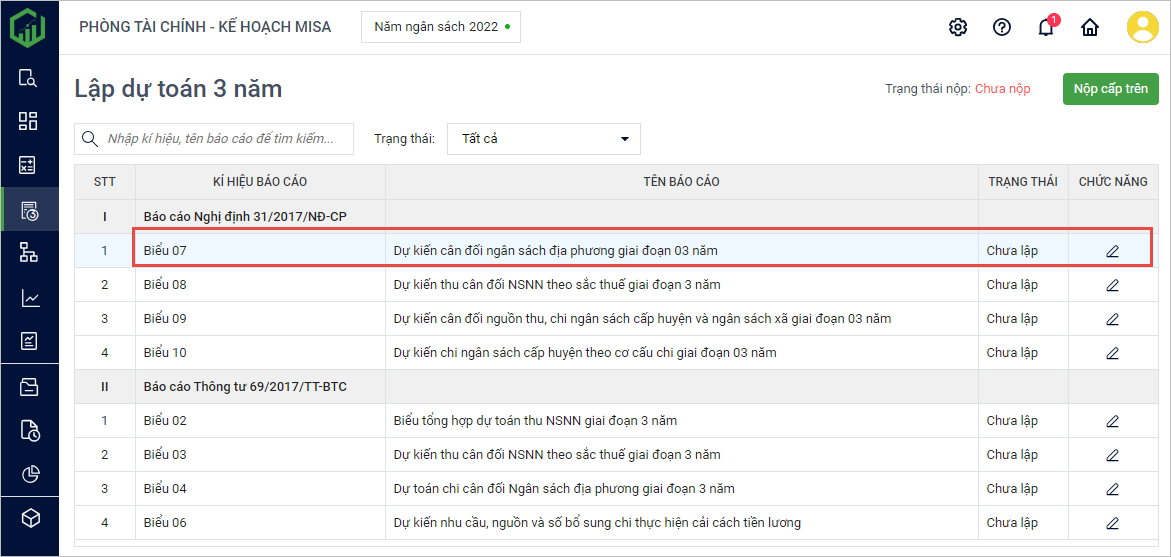Click the help question mark icon
The width and height of the screenshot is (1171, 557).
point(1002,27)
